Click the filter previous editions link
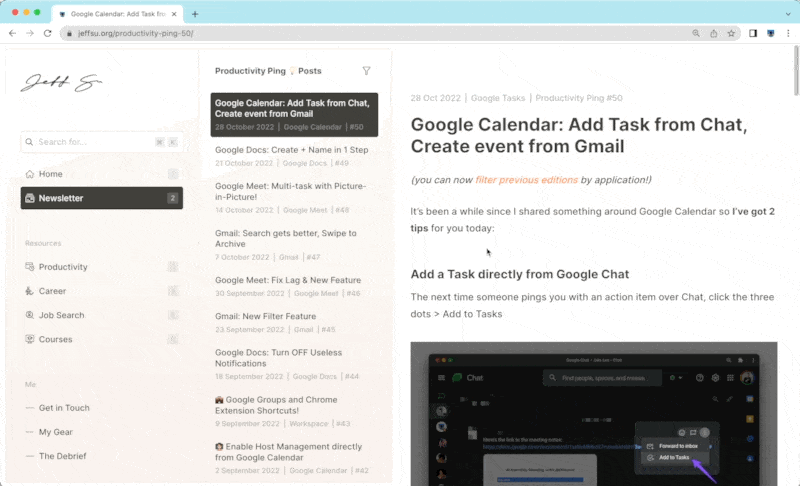 coord(526,180)
